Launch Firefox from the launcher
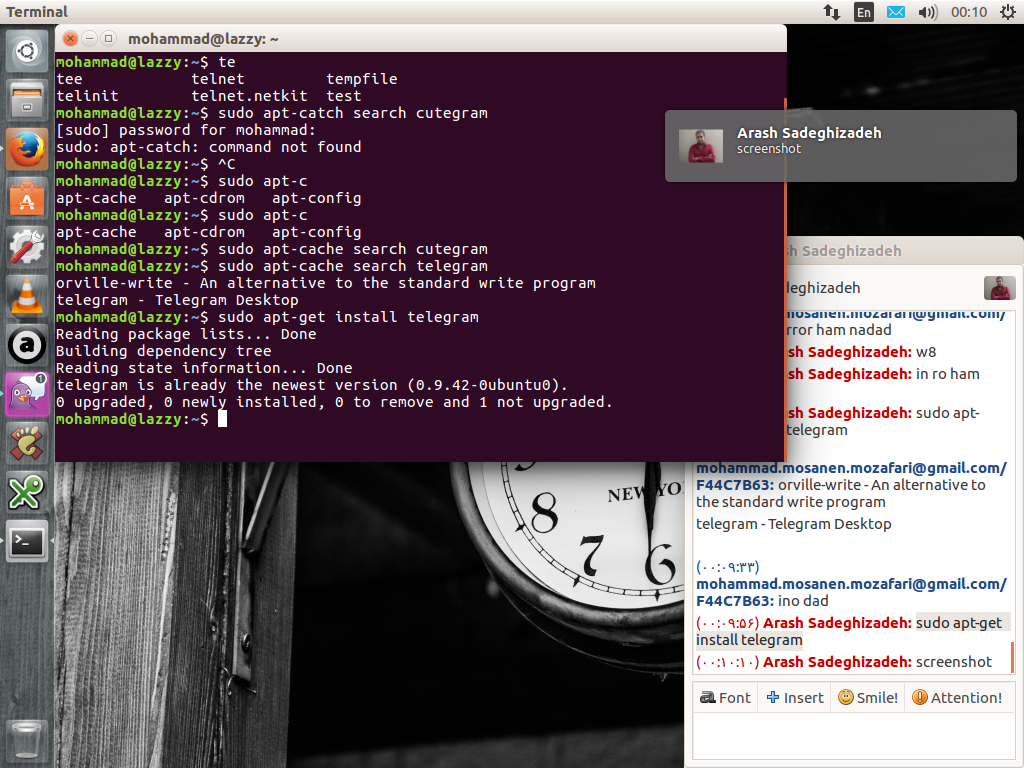 (x=27, y=149)
